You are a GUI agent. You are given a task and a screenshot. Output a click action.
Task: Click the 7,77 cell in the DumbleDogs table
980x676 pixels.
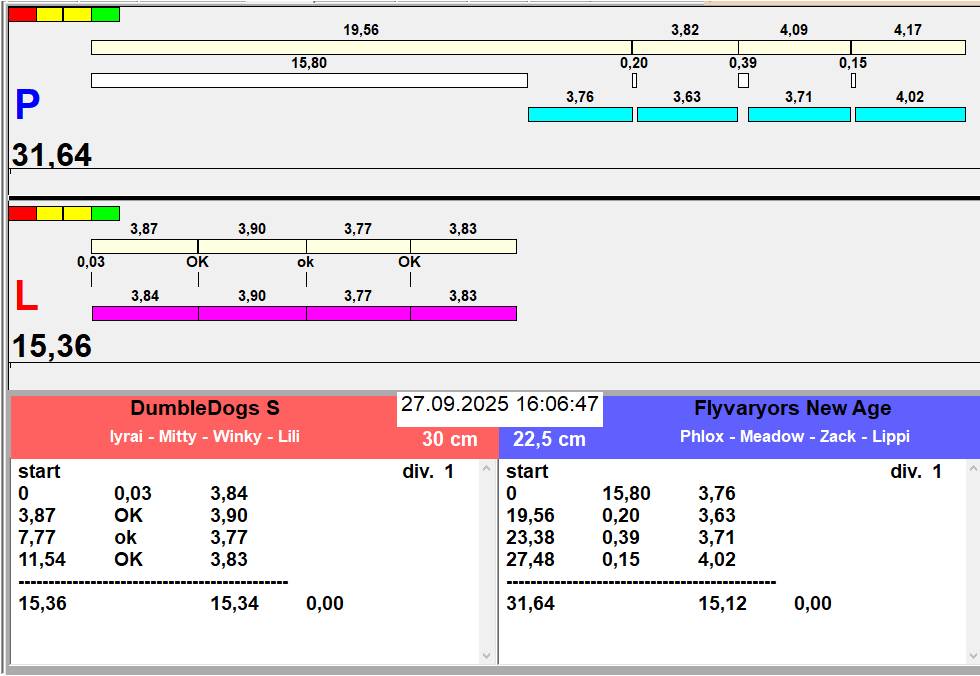37,537
